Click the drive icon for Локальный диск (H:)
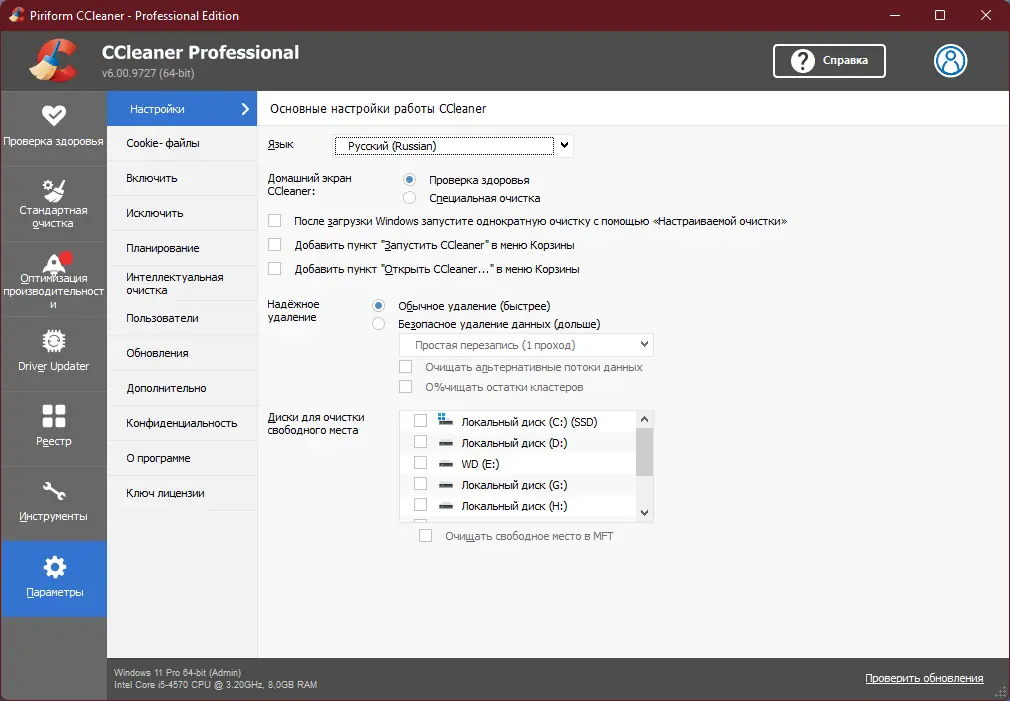The height and width of the screenshot is (701, 1010). tap(446, 506)
